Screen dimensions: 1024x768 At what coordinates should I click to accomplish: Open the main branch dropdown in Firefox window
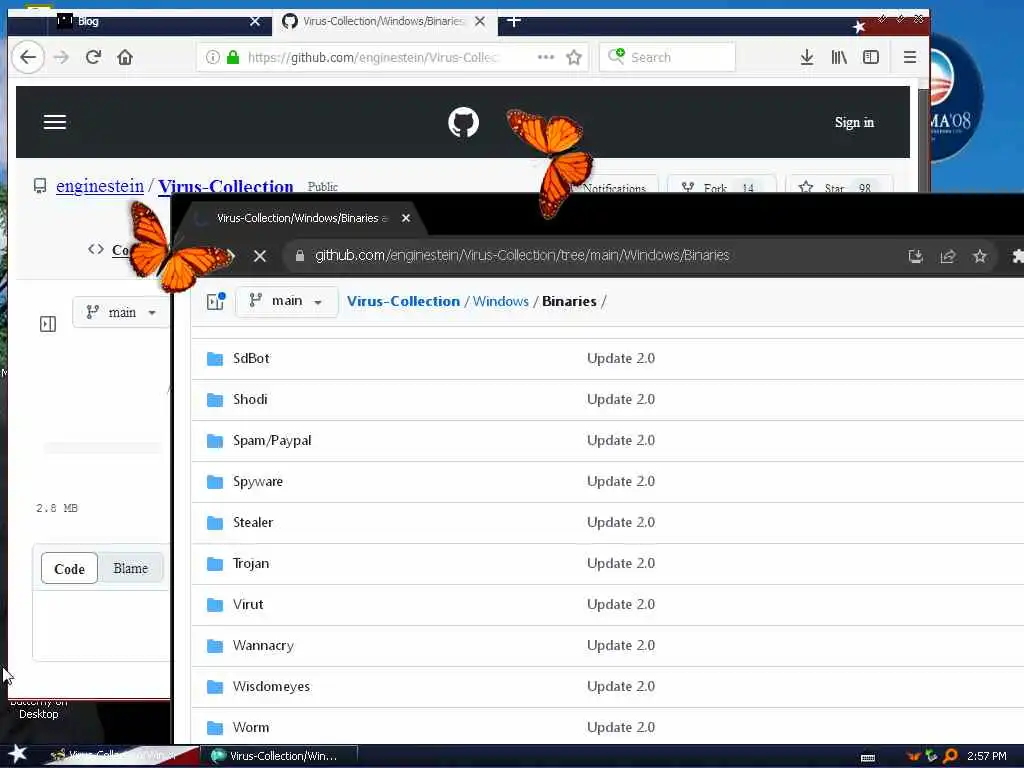click(121, 312)
